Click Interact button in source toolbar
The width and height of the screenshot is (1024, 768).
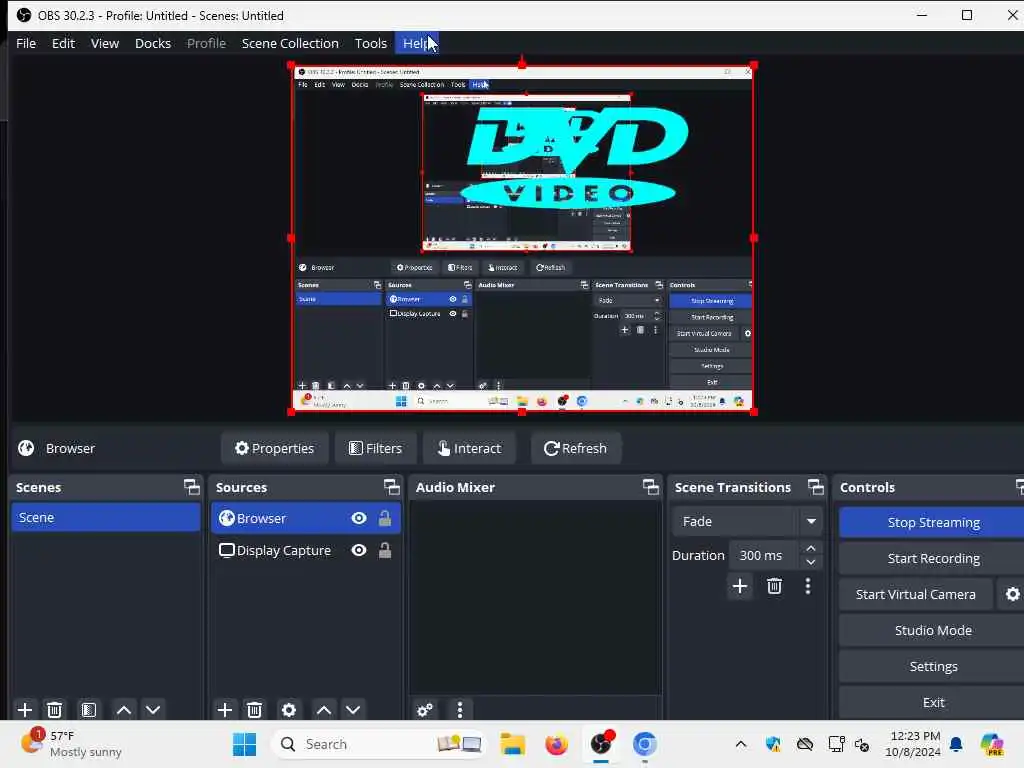pos(470,448)
